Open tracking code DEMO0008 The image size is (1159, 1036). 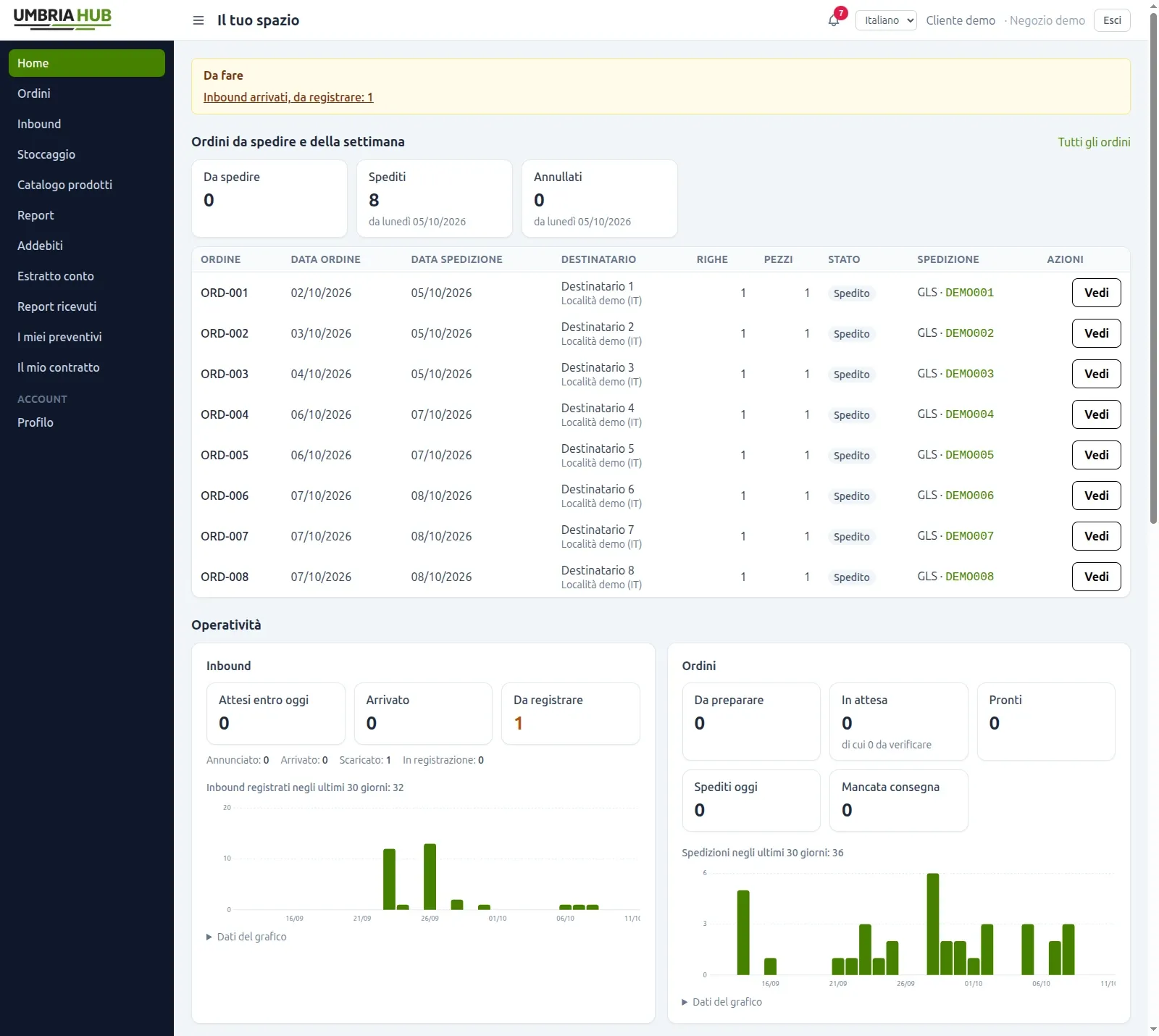point(969,577)
